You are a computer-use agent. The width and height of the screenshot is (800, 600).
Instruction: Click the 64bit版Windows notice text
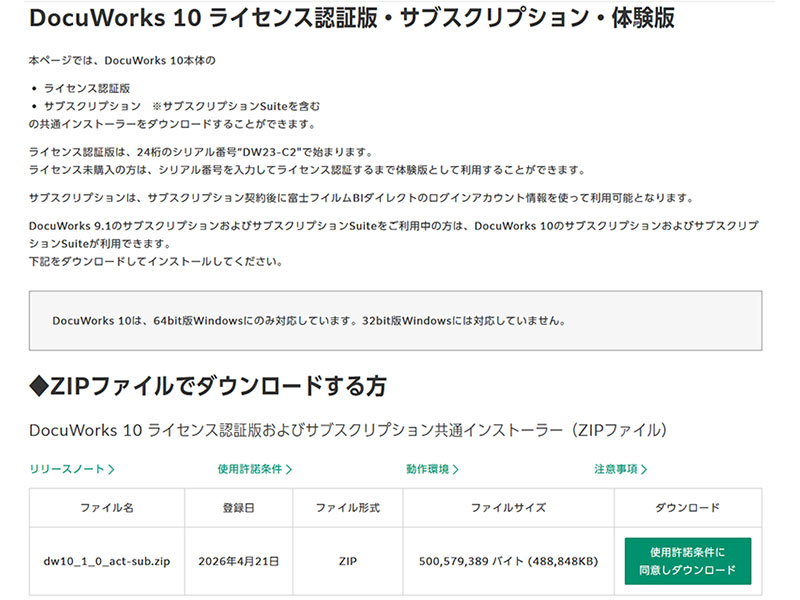click(309, 321)
